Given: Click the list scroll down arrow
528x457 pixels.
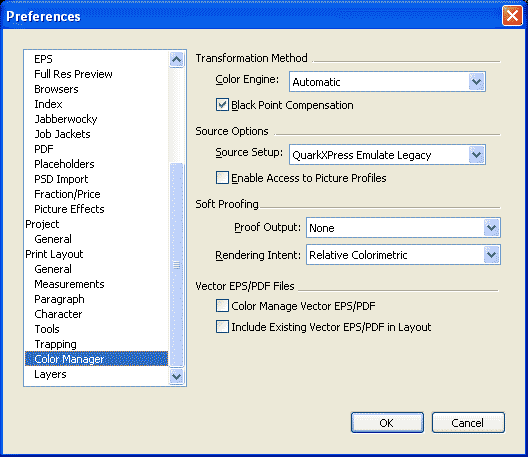Looking at the screenshot, I should coord(176,376).
